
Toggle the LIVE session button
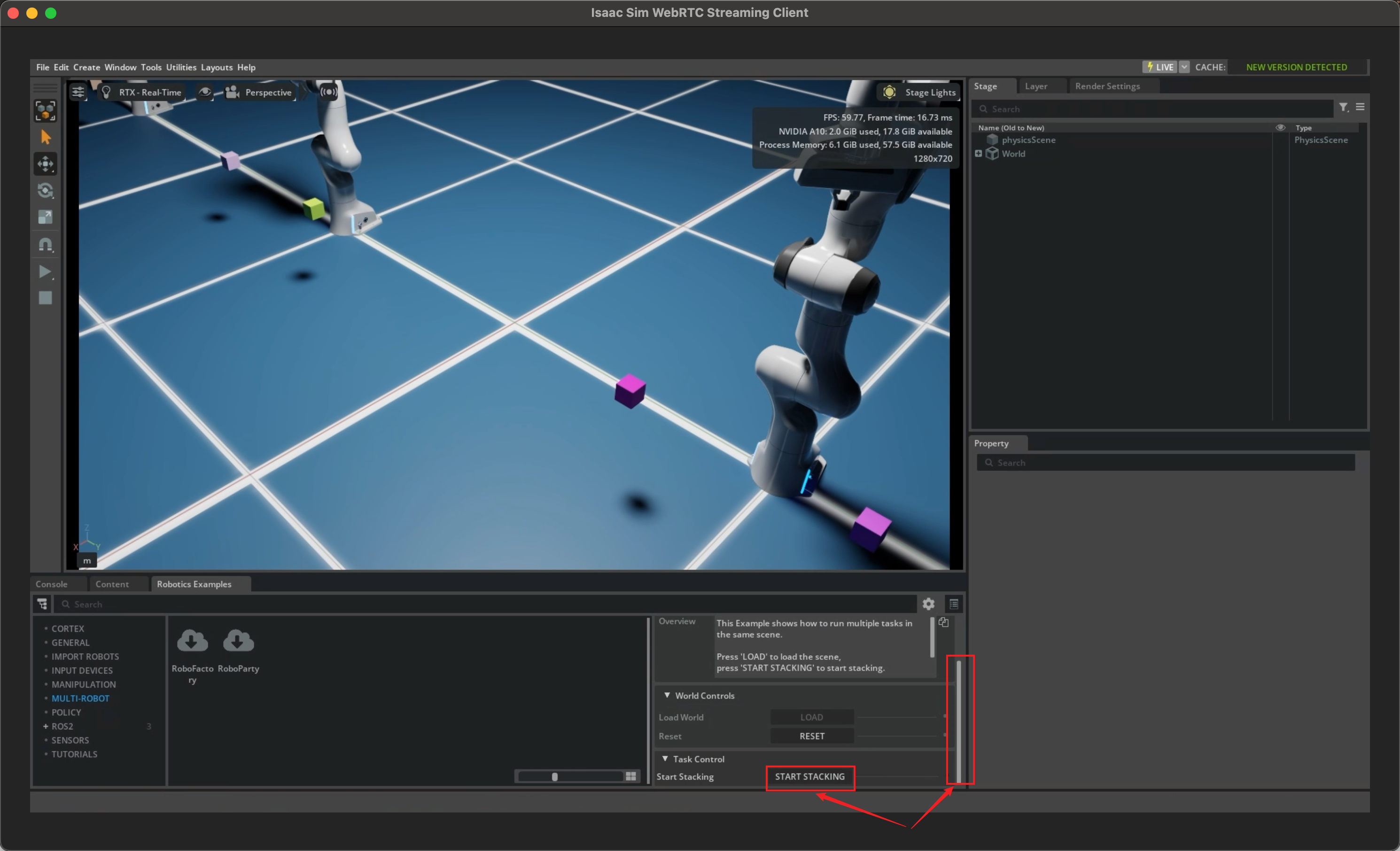click(x=1160, y=67)
